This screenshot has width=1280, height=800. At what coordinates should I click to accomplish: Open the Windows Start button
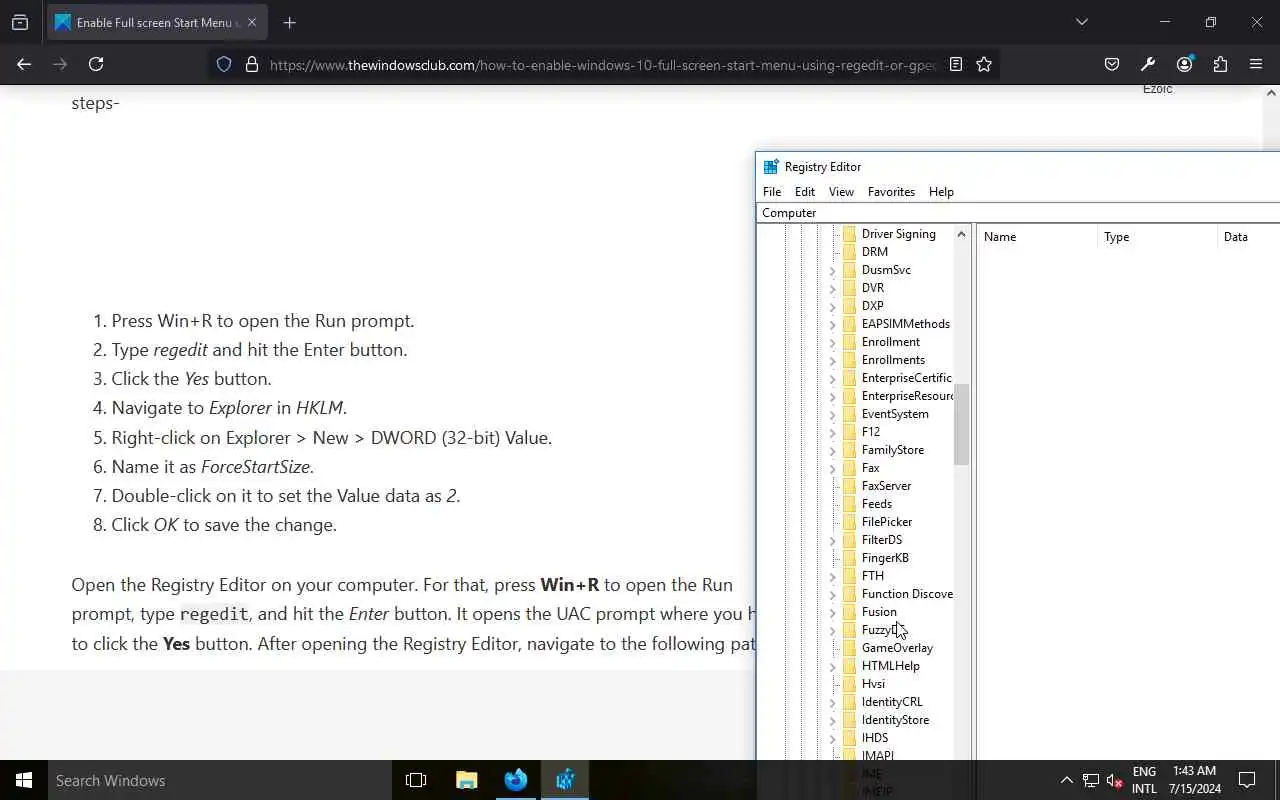pos(24,780)
